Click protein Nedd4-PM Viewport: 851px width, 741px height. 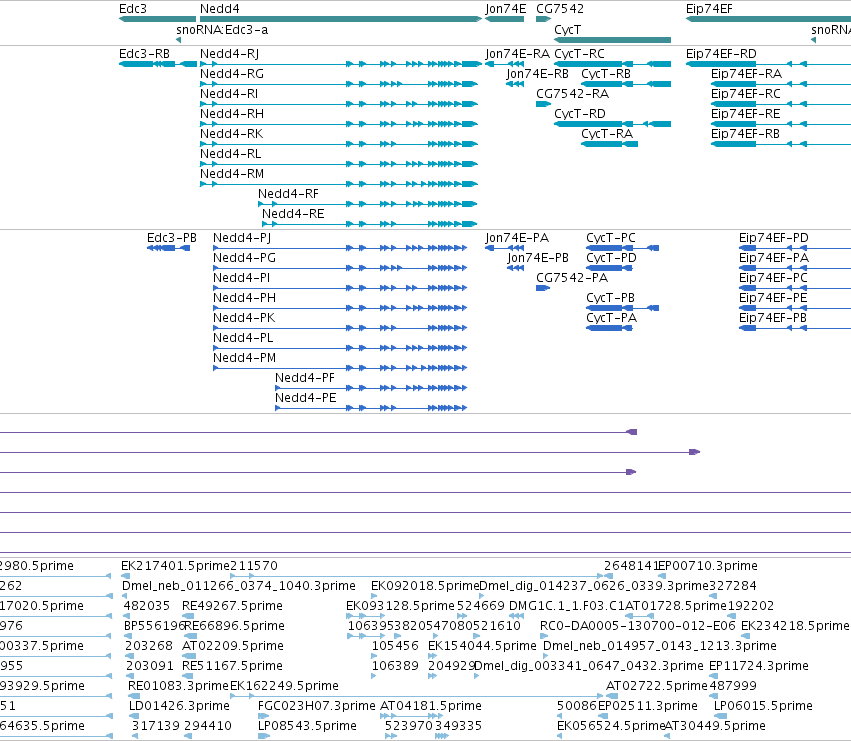(340, 368)
